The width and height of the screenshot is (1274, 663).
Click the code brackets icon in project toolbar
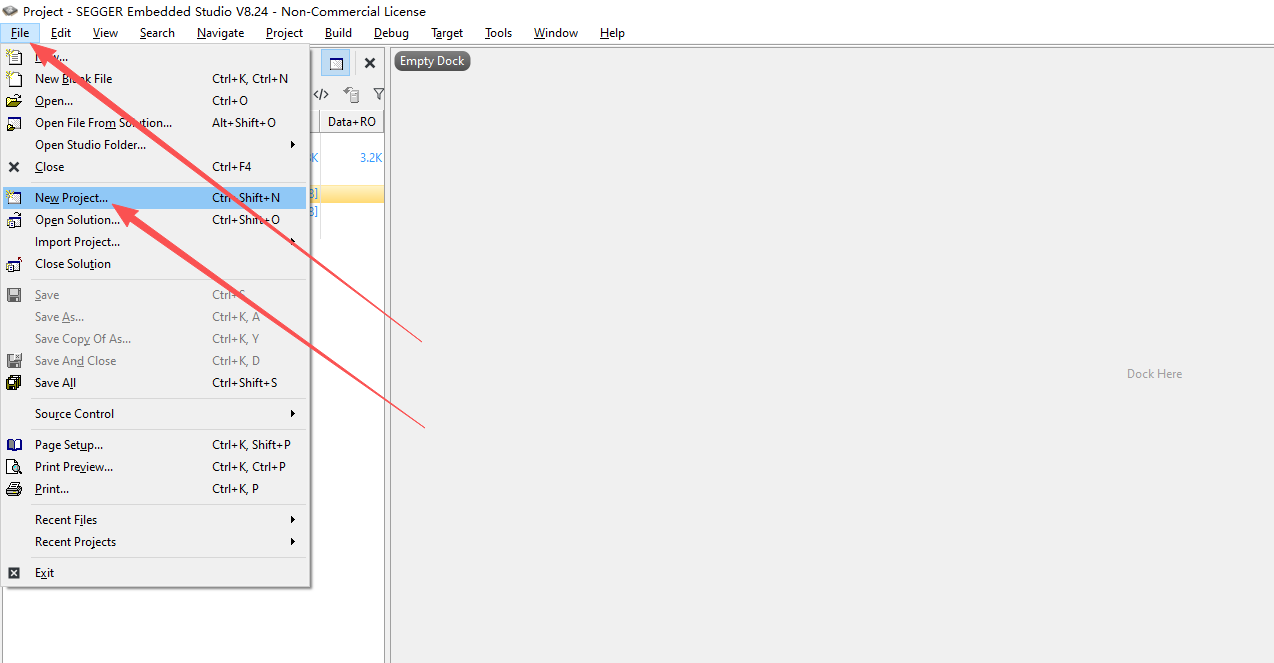pos(321,94)
